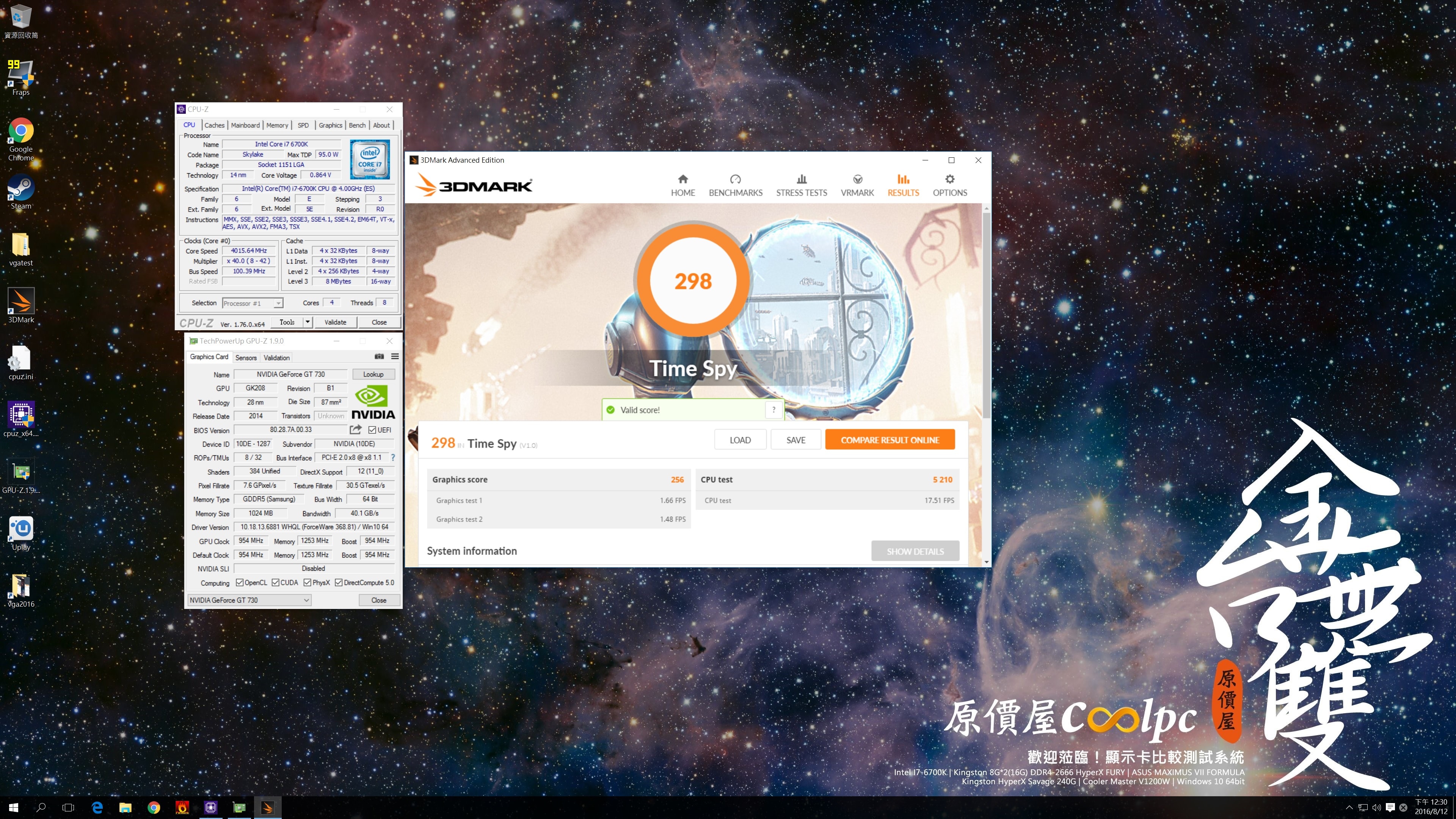Click the Intel Core i7 logo in CPU-Z
Viewport: 1456px width, 819px height.
370,159
